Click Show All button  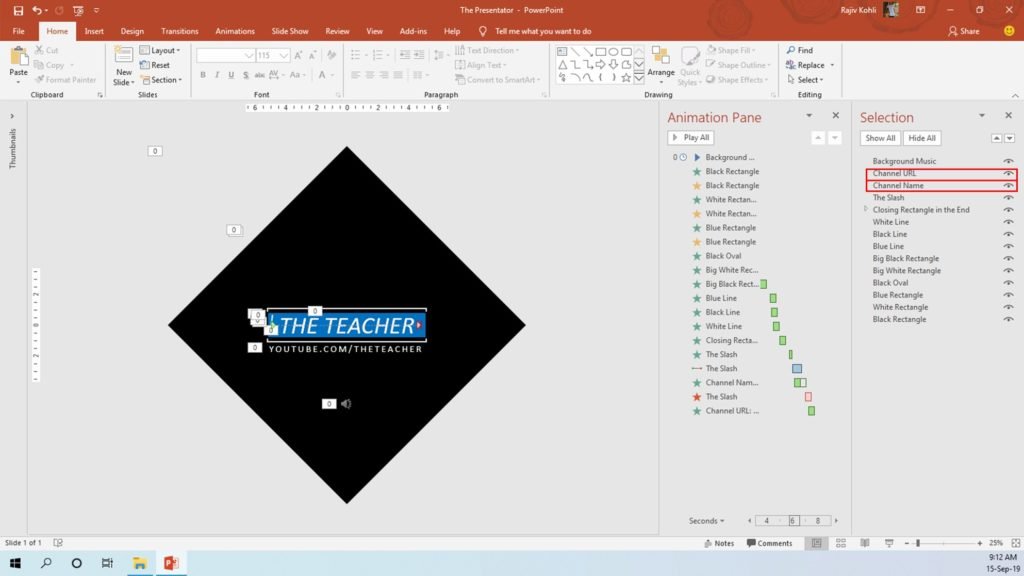(880, 138)
